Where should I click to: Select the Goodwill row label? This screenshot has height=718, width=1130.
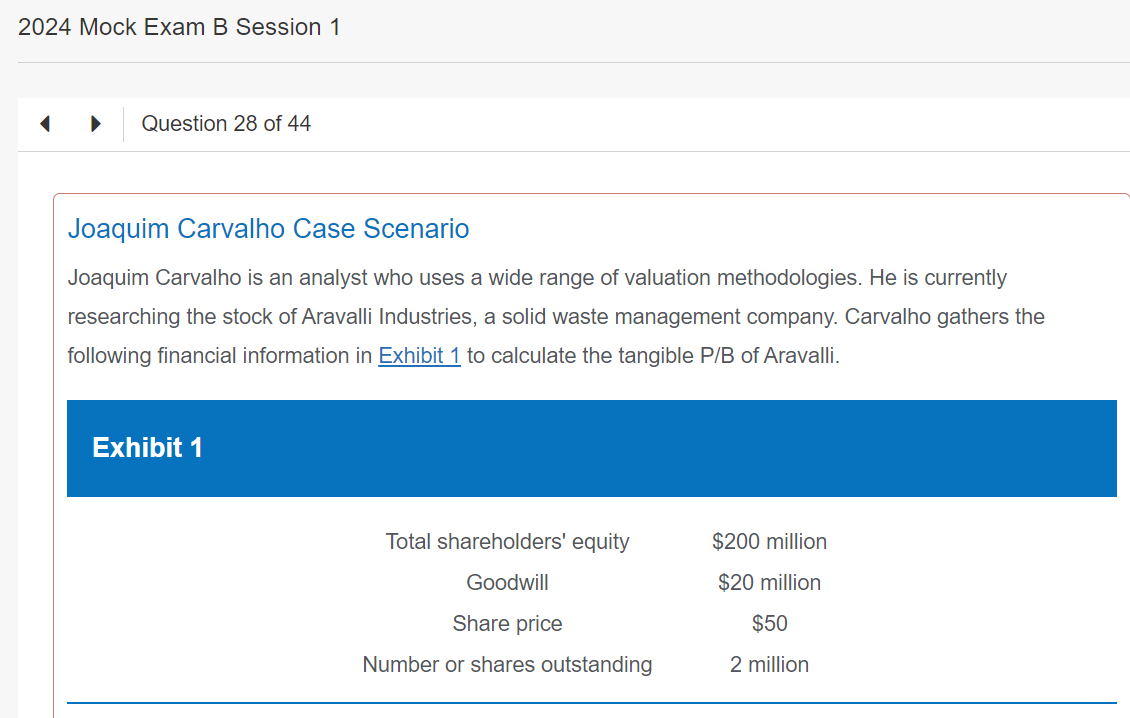(507, 583)
